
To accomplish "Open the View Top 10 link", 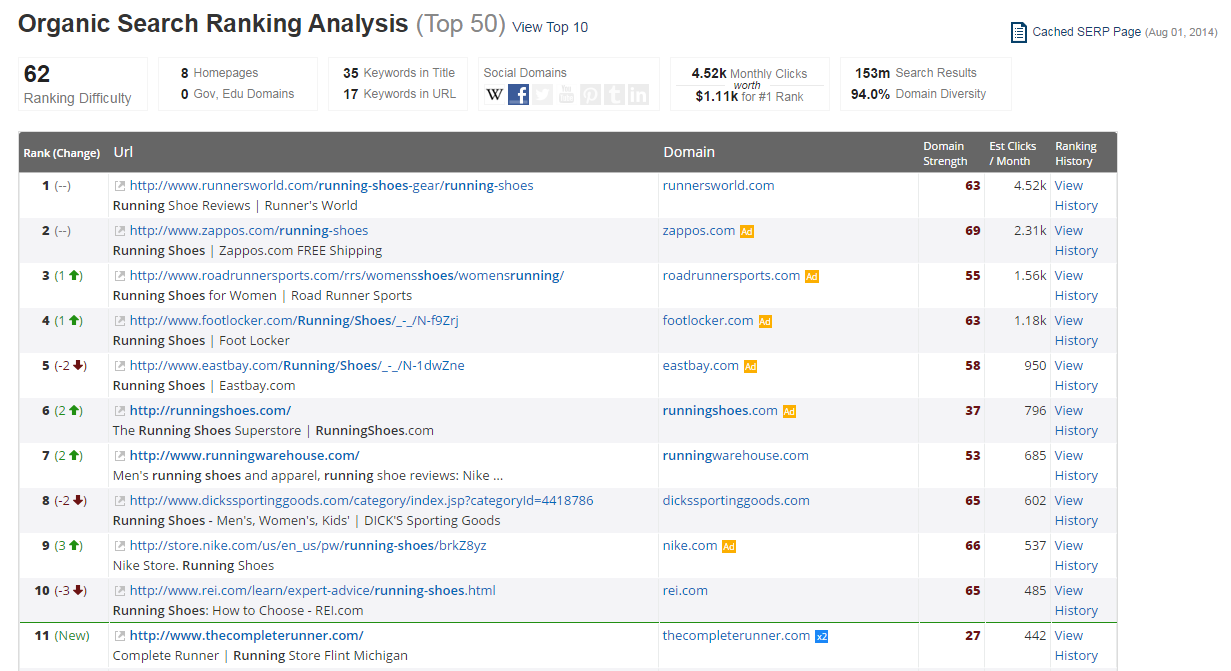I will coord(548,28).
